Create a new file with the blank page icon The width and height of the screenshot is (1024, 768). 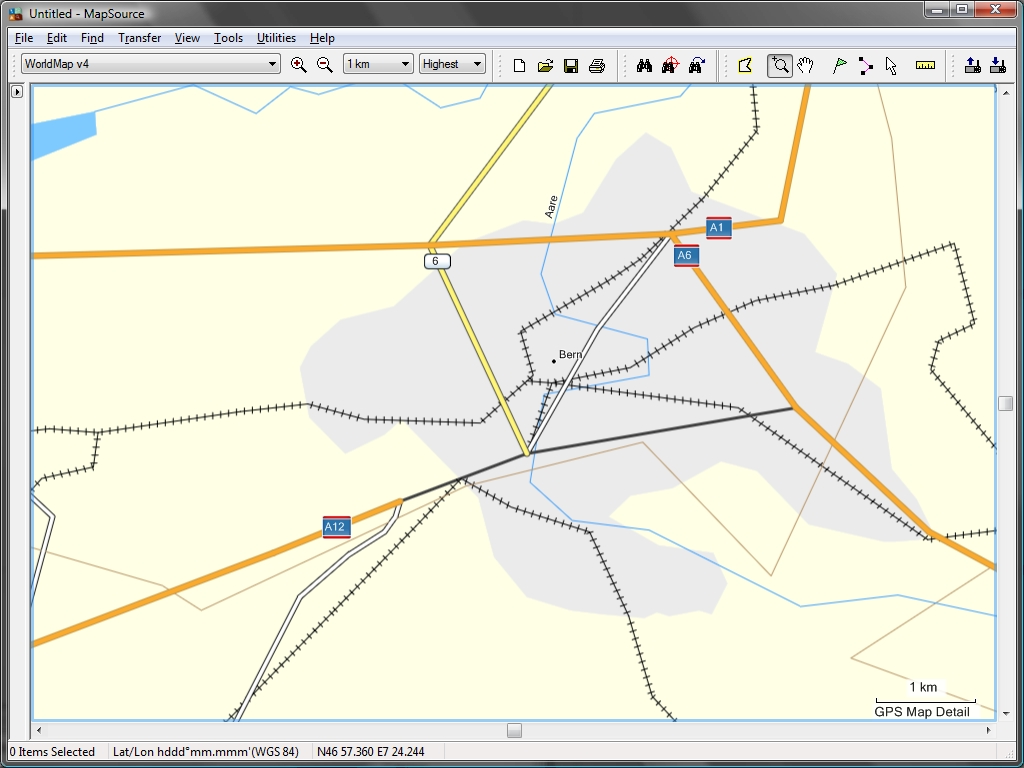(519, 65)
